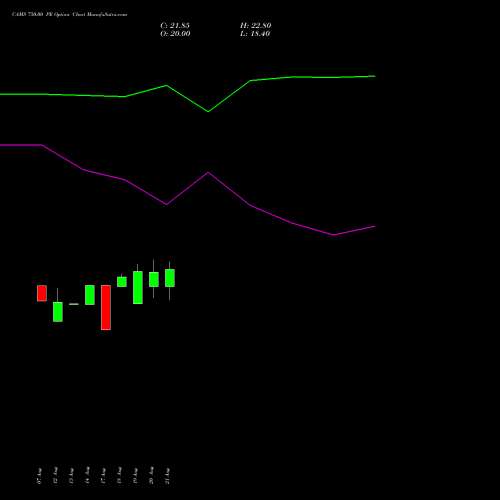Click the 14 Aug date axis label
The width and height of the screenshot is (500, 500).
(x=87, y=476)
